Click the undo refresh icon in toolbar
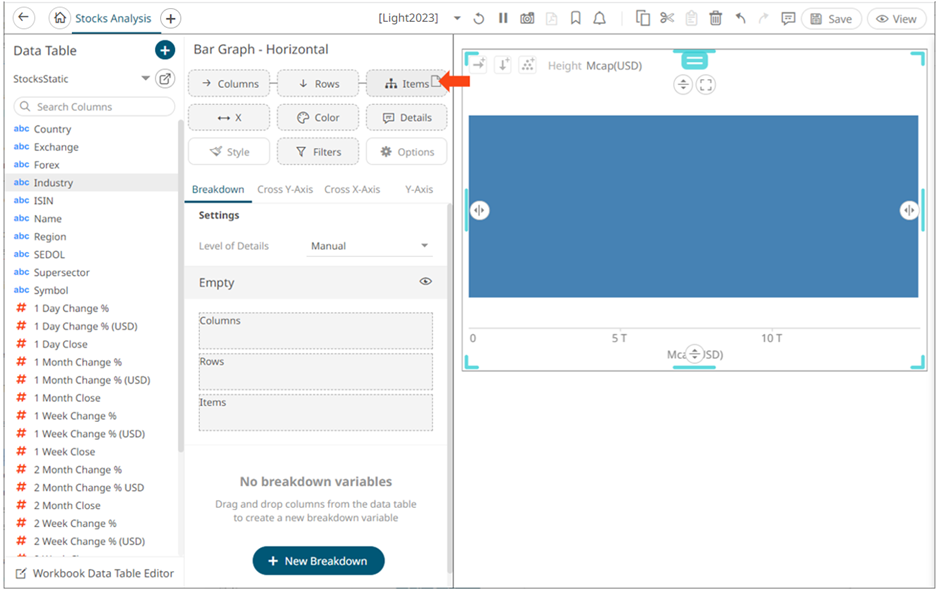 (479, 18)
